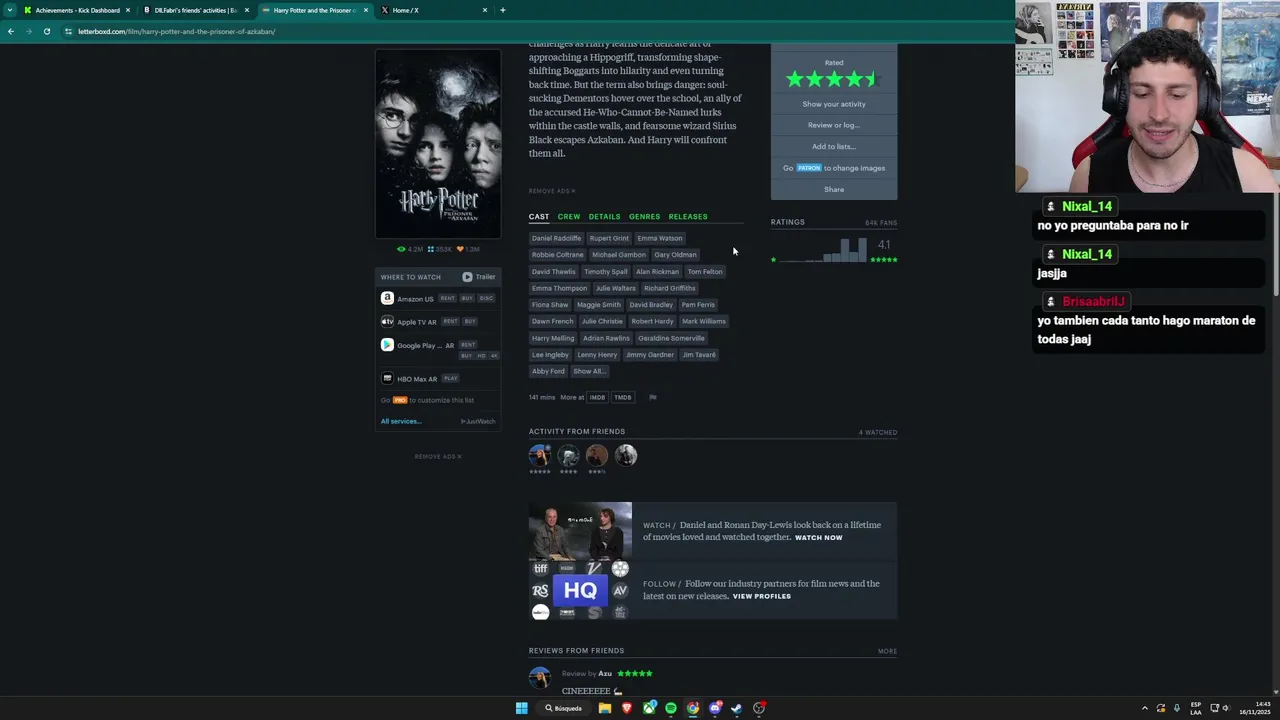Viewport: 1280px width, 720px height.
Task: Click the ratings histogram bars
Action: click(x=825, y=250)
